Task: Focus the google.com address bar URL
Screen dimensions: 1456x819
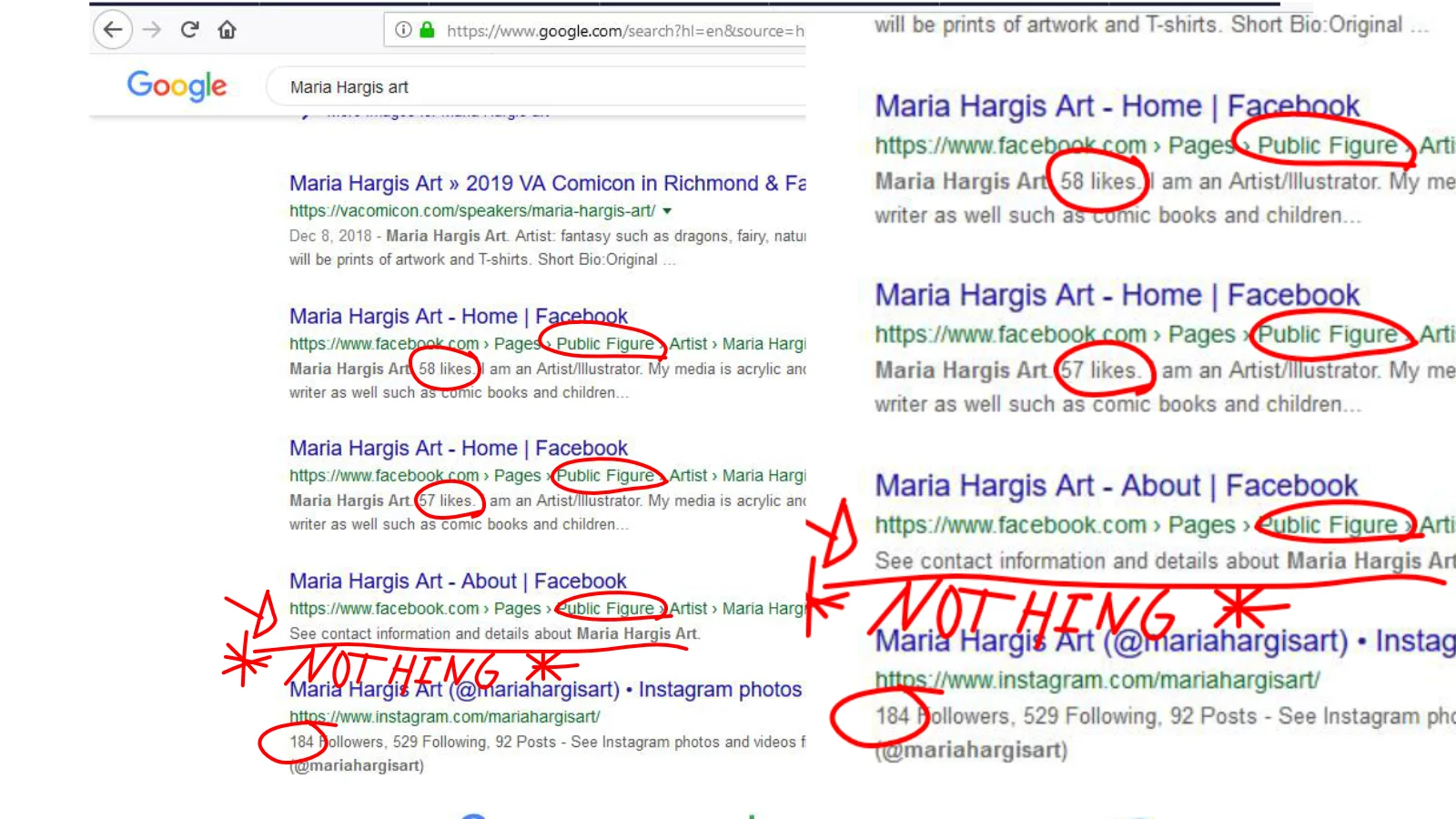Action: [625, 31]
